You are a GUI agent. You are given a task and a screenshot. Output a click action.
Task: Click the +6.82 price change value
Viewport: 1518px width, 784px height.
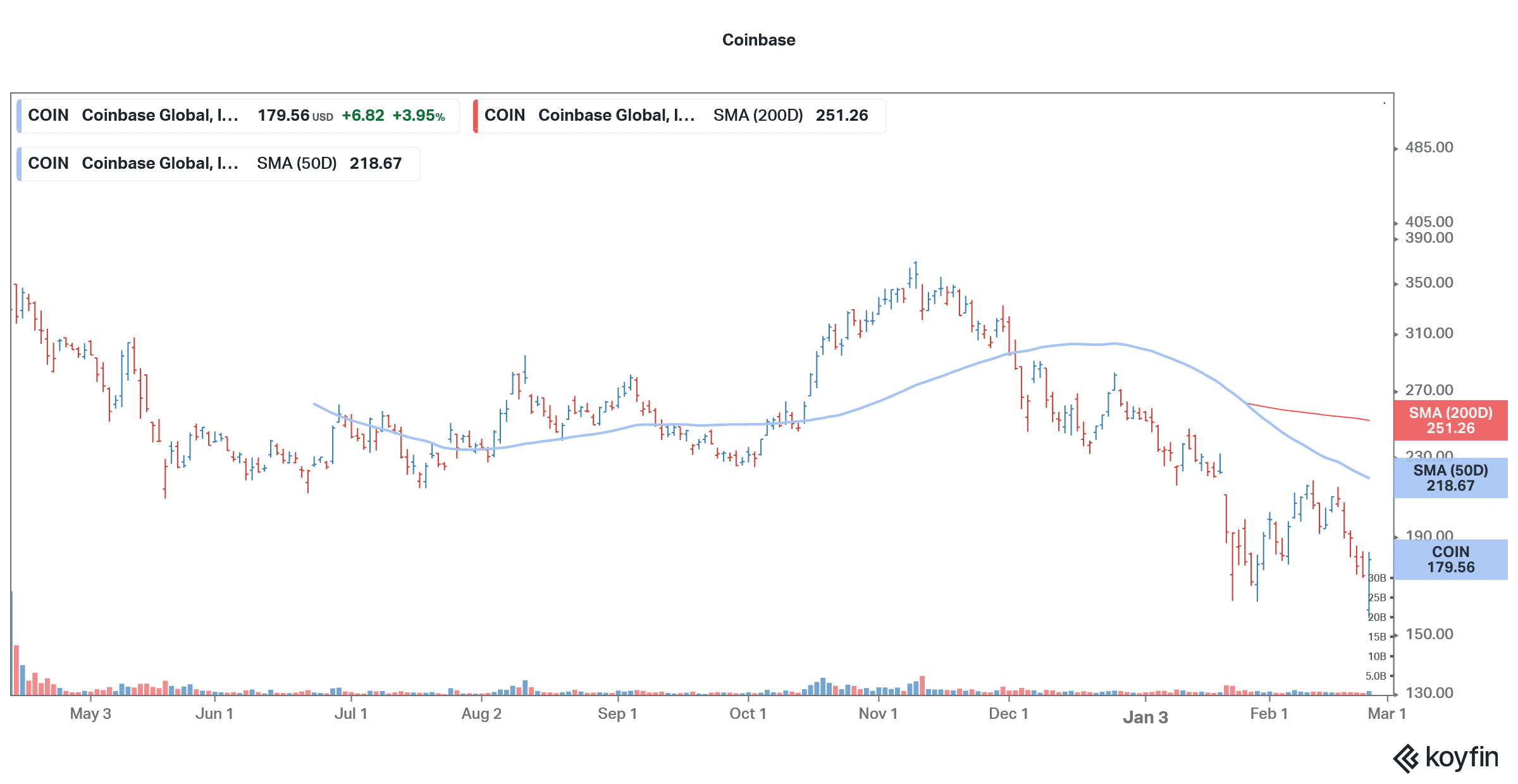point(363,116)
